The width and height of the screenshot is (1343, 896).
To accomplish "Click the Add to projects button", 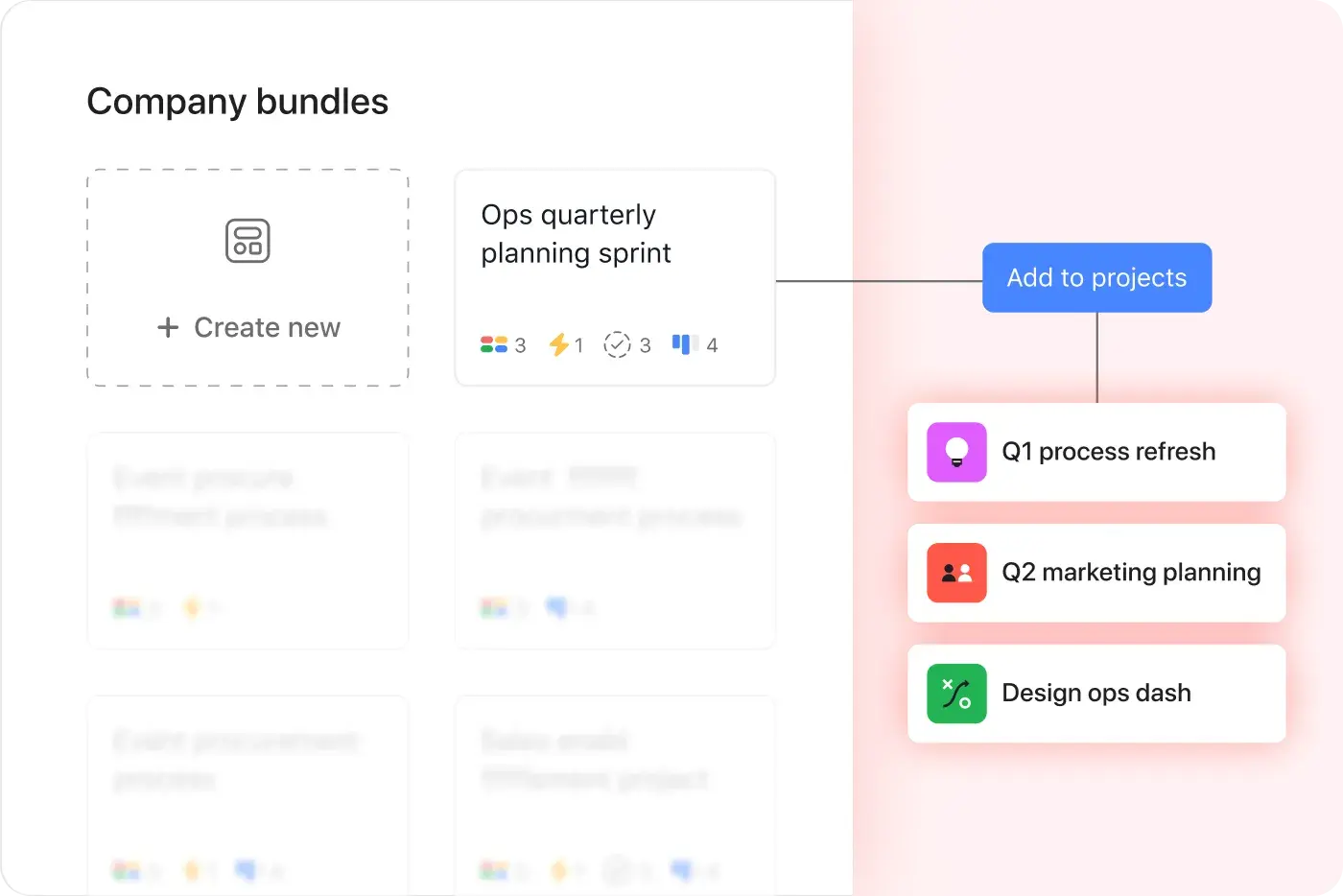I will coord(1096,277).
